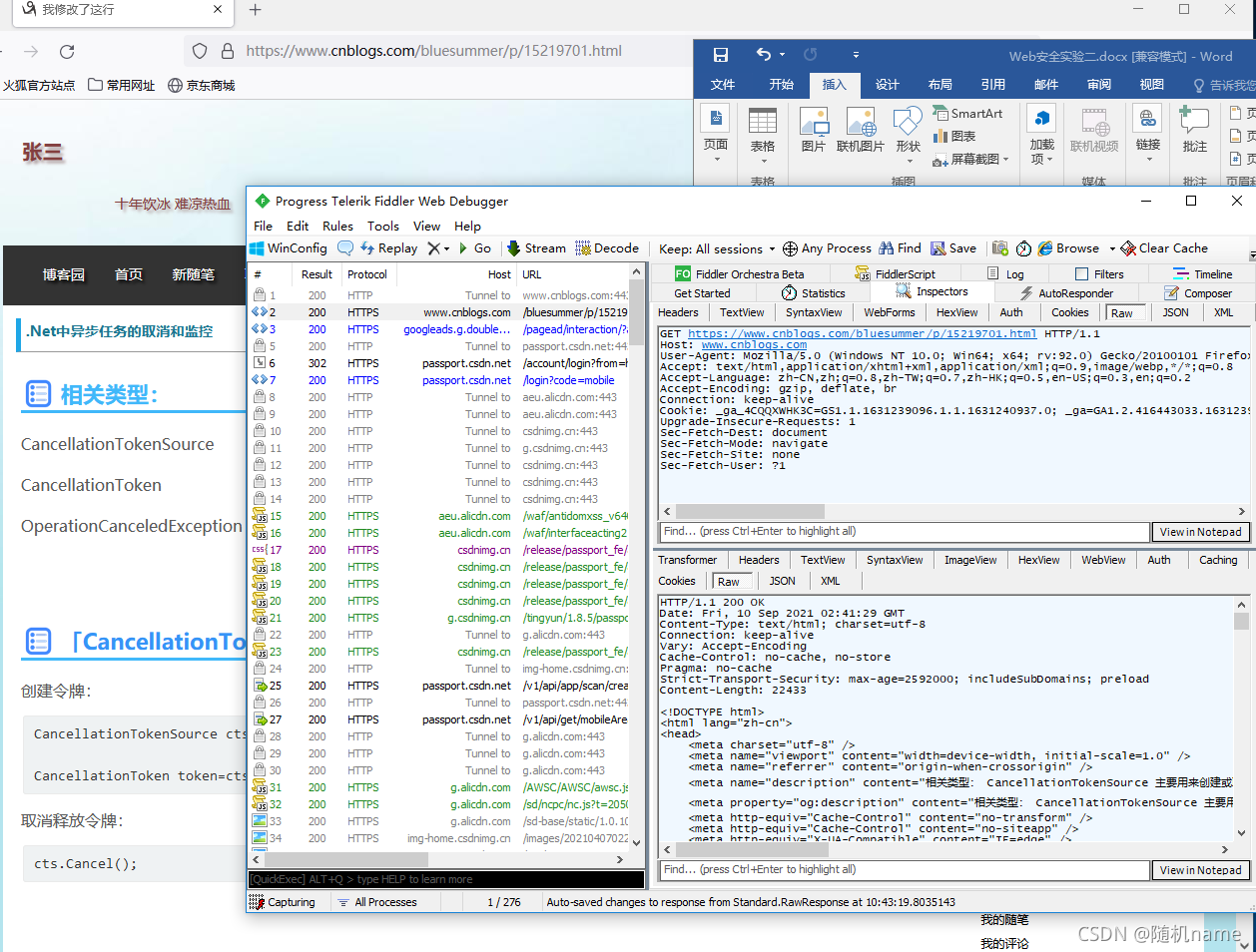
Task: Click the Undo arrow in Word
Action: pos(764,55)
